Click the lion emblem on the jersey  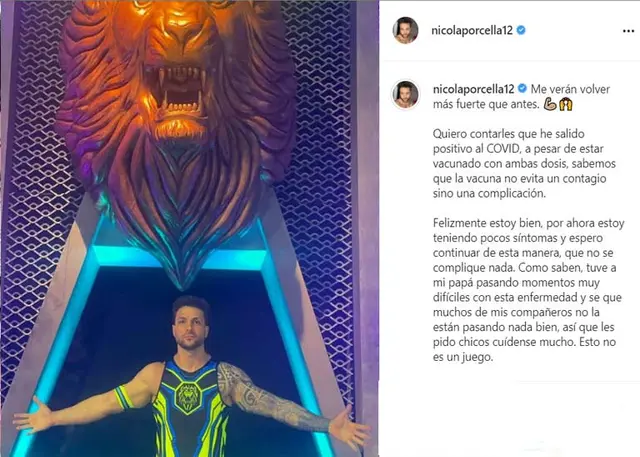pos(188,397)
